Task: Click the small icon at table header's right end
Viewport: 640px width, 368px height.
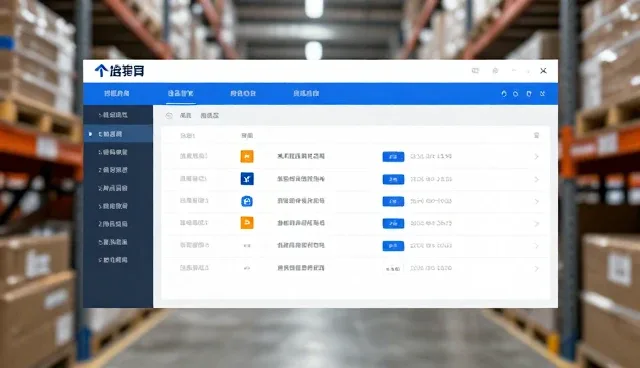Action: coord(537,135)
